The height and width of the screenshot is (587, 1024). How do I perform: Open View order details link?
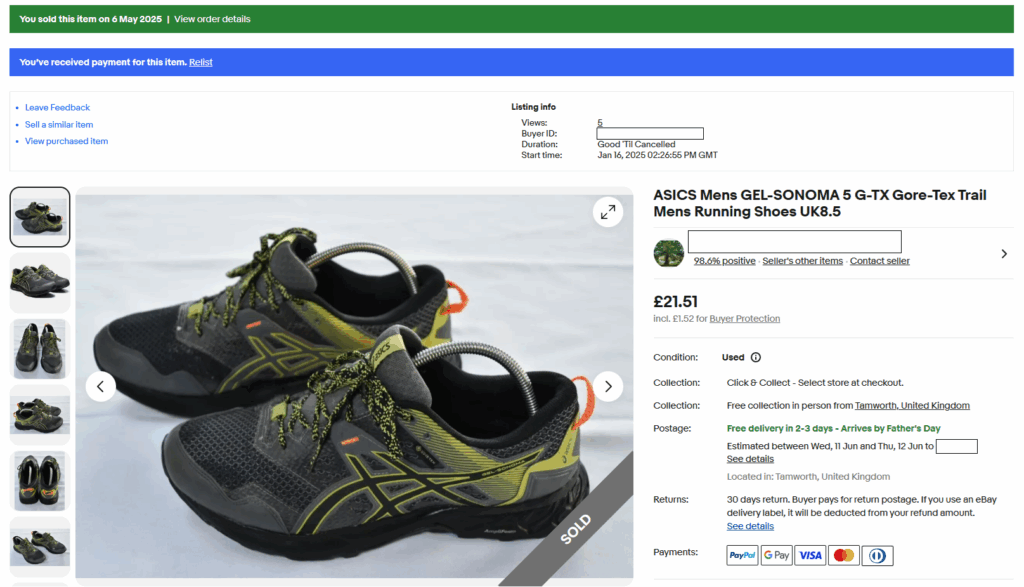click(212, 19)
